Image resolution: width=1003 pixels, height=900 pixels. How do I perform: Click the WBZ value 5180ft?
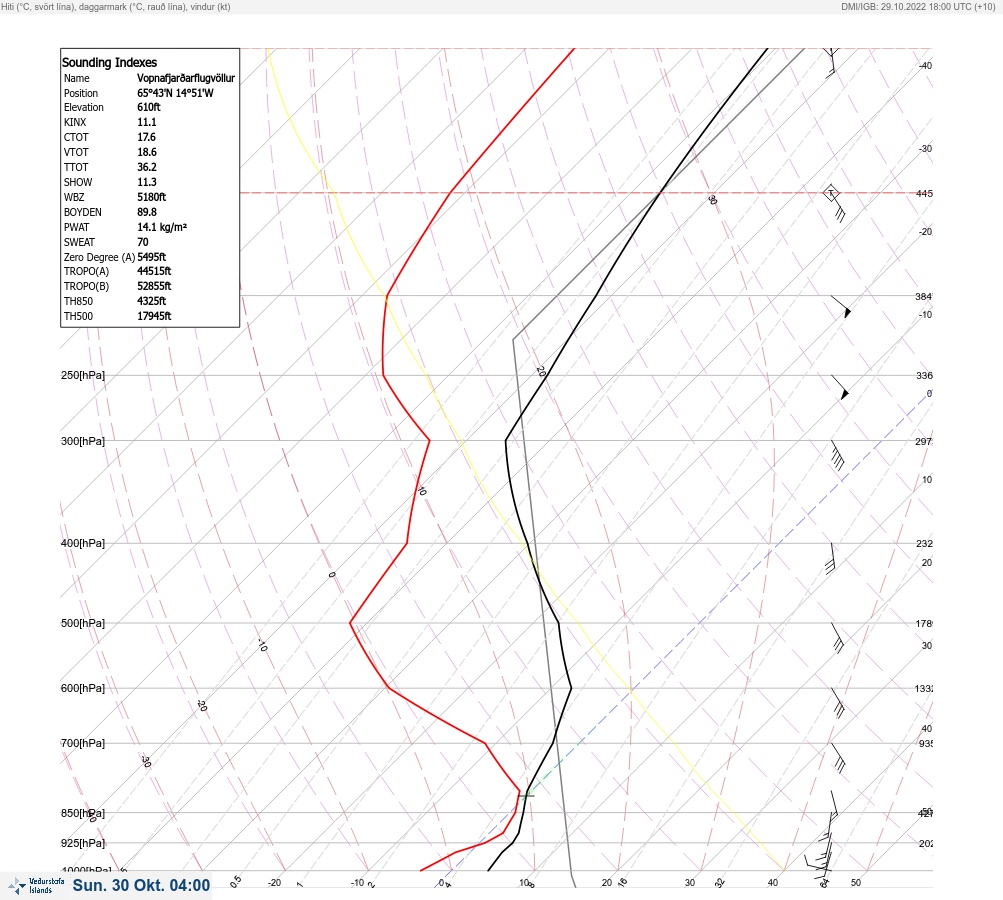tap(152, 197)
